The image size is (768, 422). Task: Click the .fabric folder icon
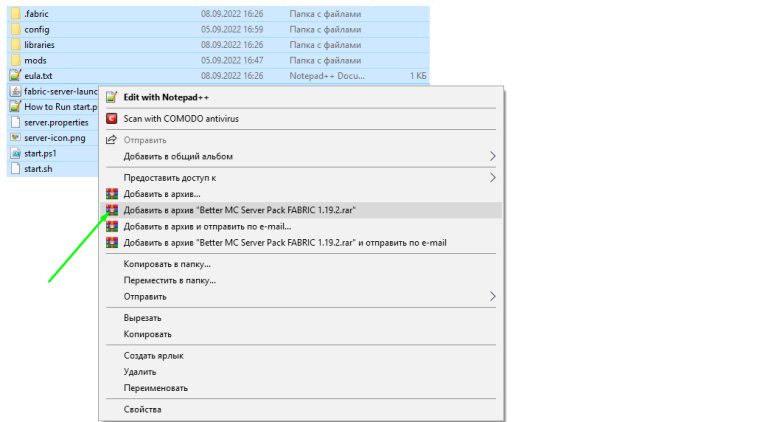pos(15,14)
